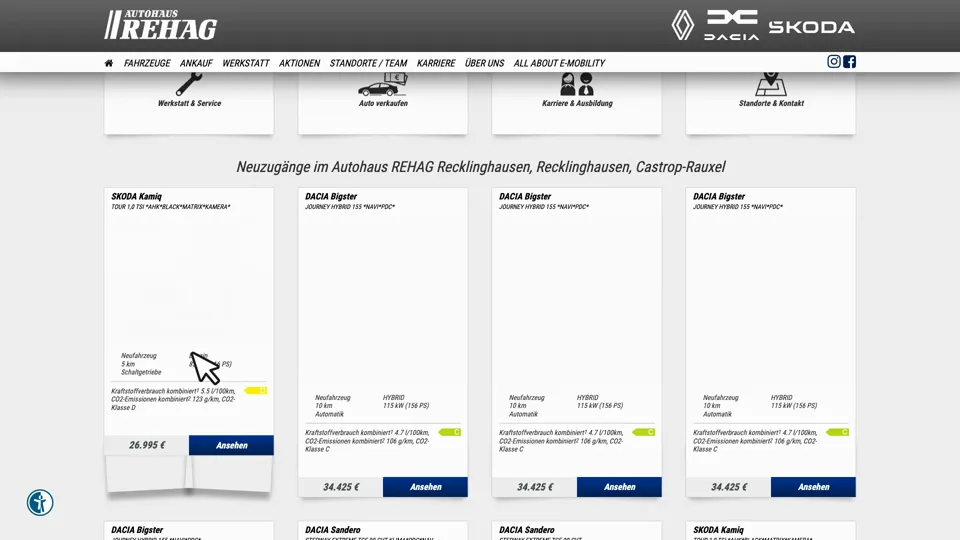Click the Skoda brand logo
The image size is (960, 540).
811,27
